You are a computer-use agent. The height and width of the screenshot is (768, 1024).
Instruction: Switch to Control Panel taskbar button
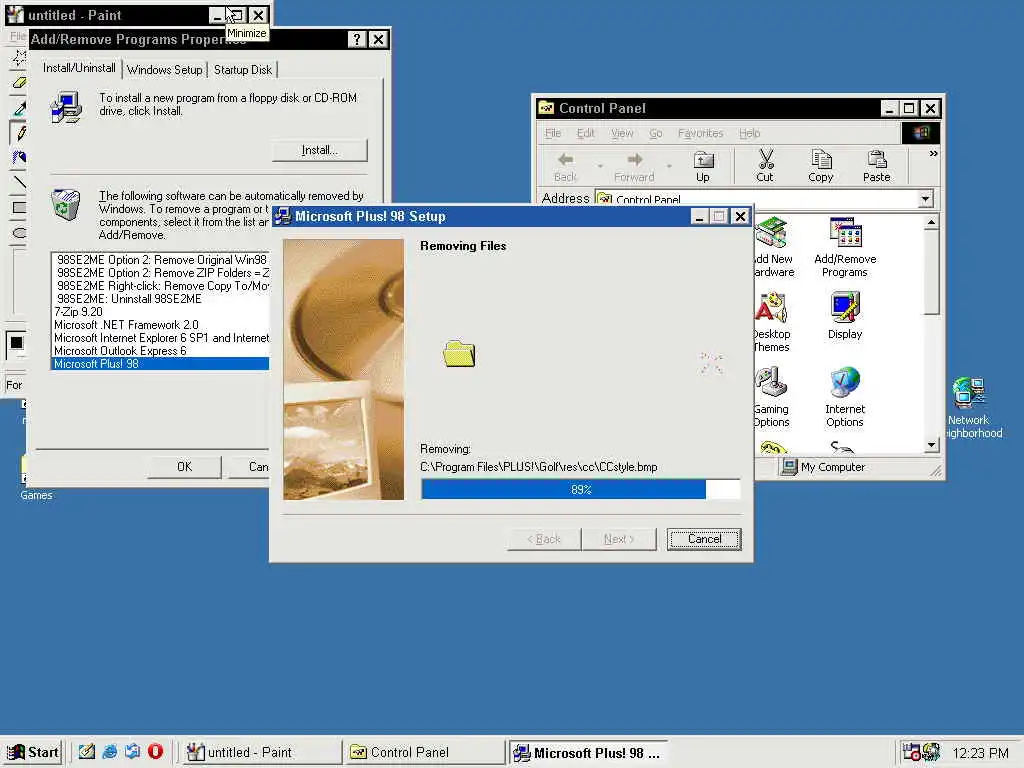point(424,752)
